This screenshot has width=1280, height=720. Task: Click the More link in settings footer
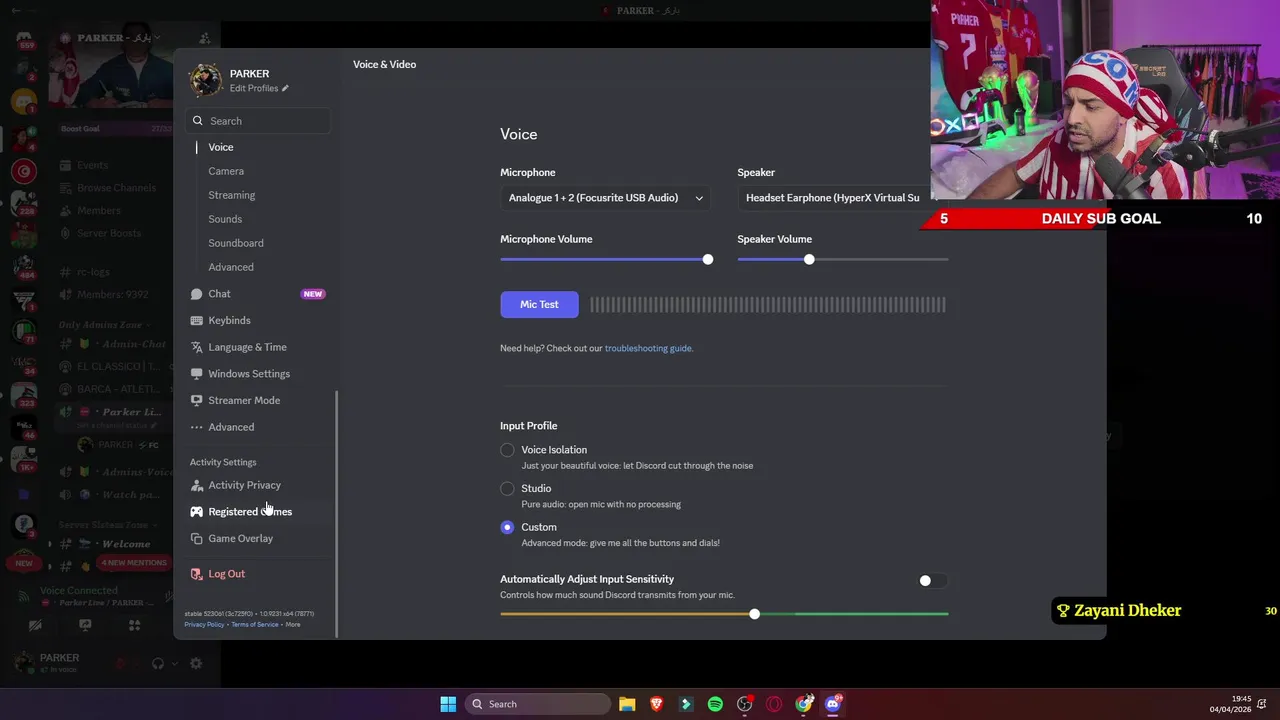coord(293,624)
